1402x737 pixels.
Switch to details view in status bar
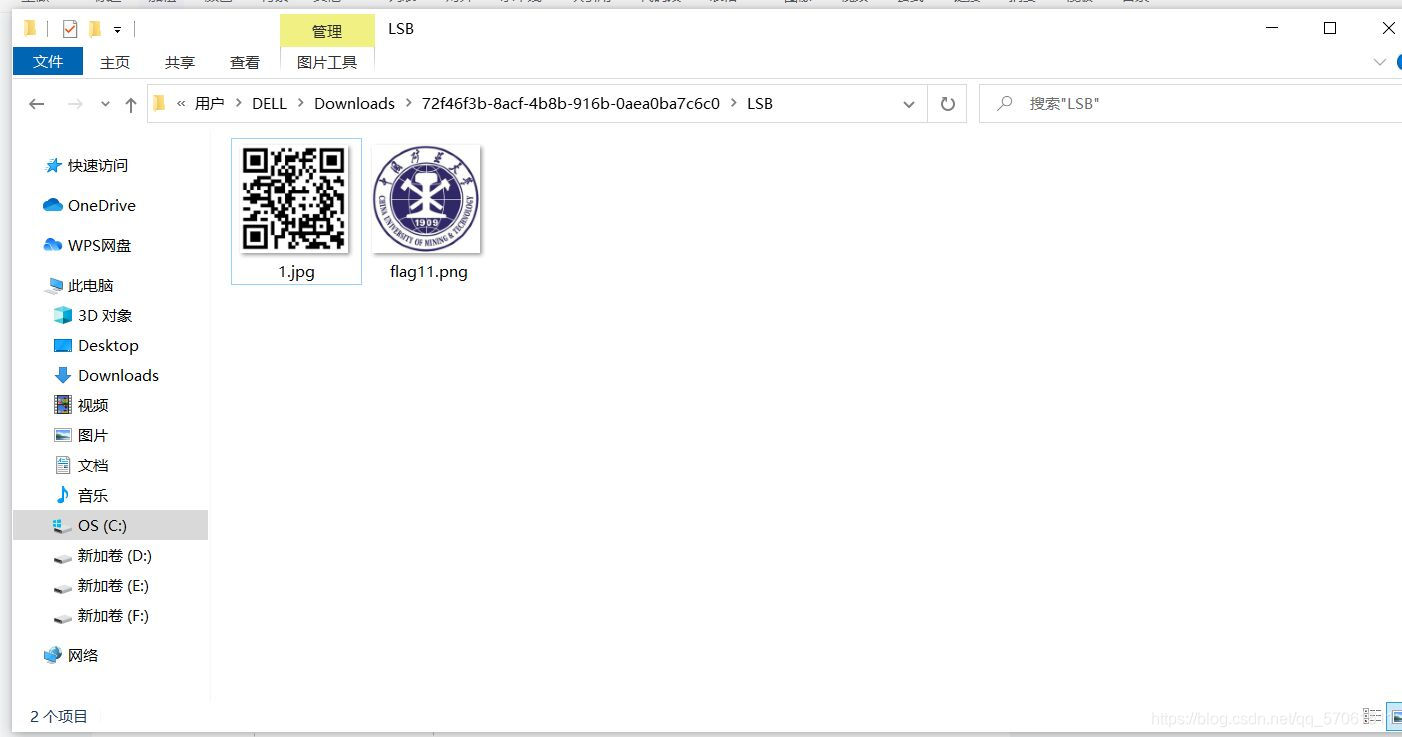[1373, 716]
